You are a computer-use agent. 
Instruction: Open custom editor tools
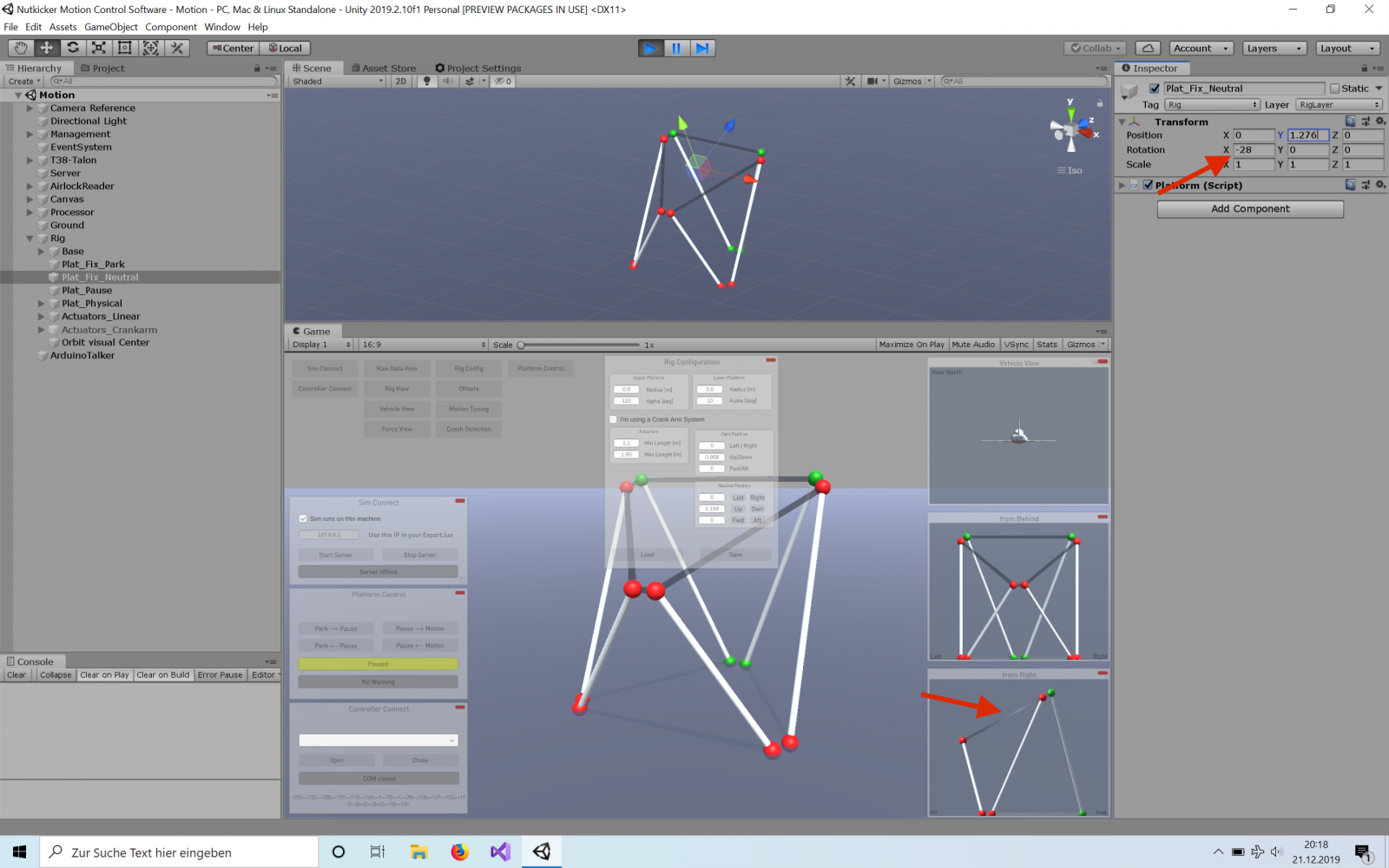click(x=177, y=48)
